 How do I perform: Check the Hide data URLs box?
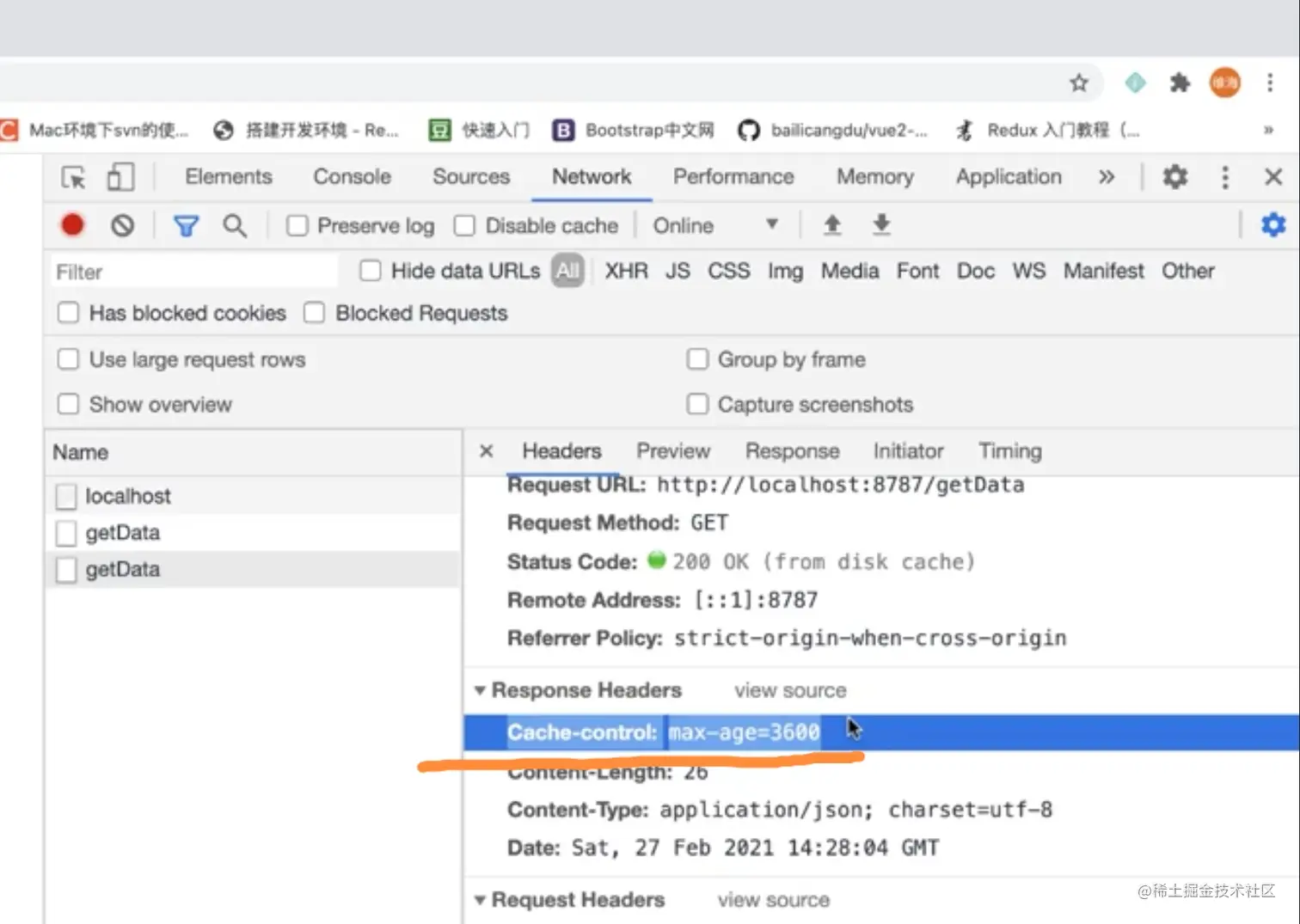(371, 271)
